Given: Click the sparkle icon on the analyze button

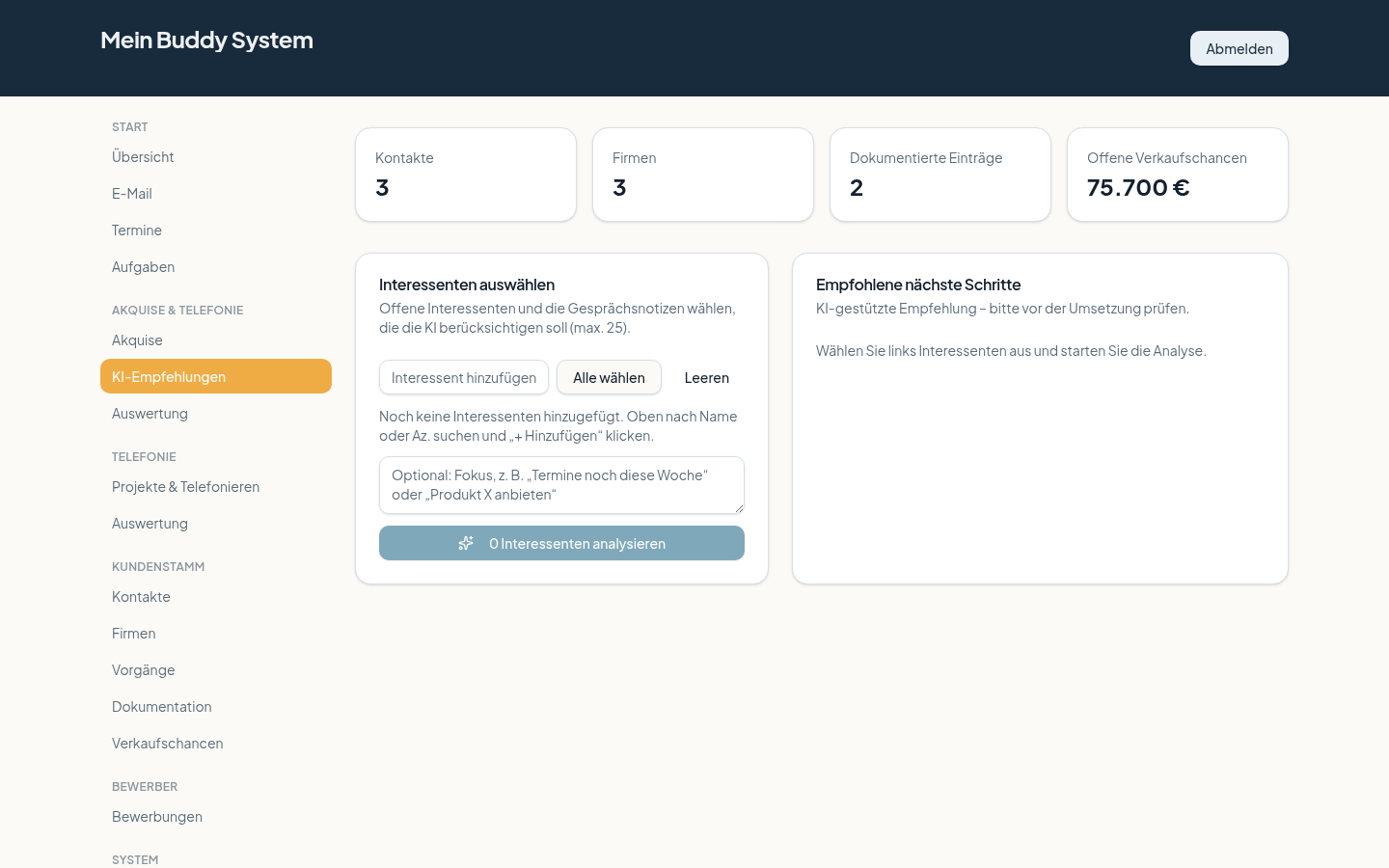Looking at the screenshot, I should point(466,543).
